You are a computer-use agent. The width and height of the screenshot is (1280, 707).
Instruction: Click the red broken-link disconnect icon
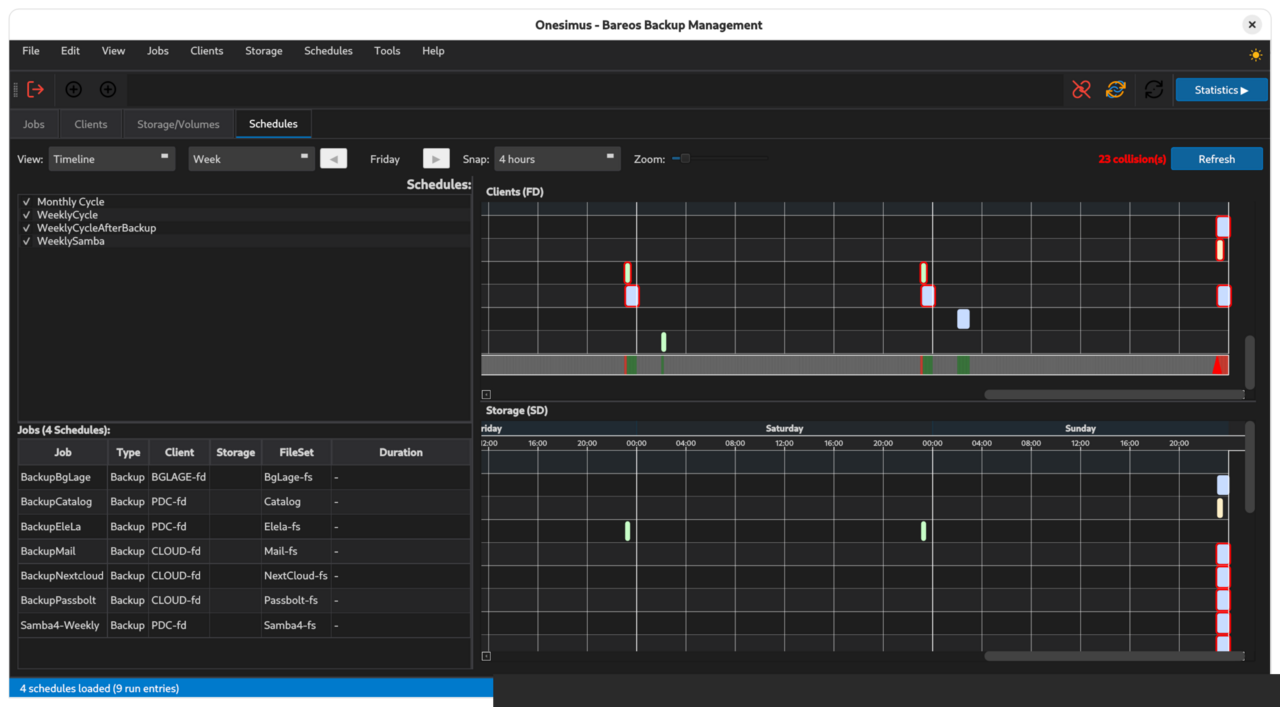click(x=1081, y=90)
